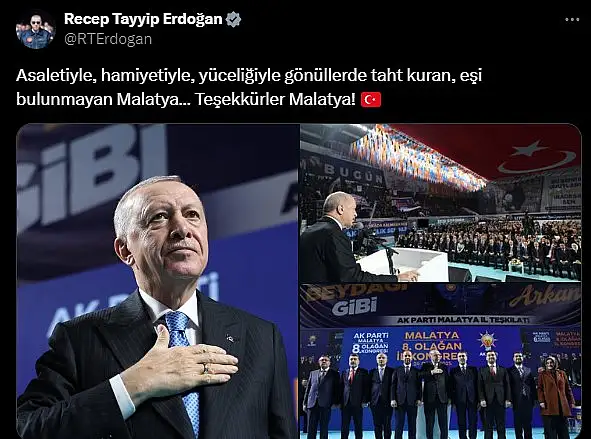Click the round profile avatar picture
Image resolution: width=591 pixels, height=439 pixels.
tap(36, 29)
